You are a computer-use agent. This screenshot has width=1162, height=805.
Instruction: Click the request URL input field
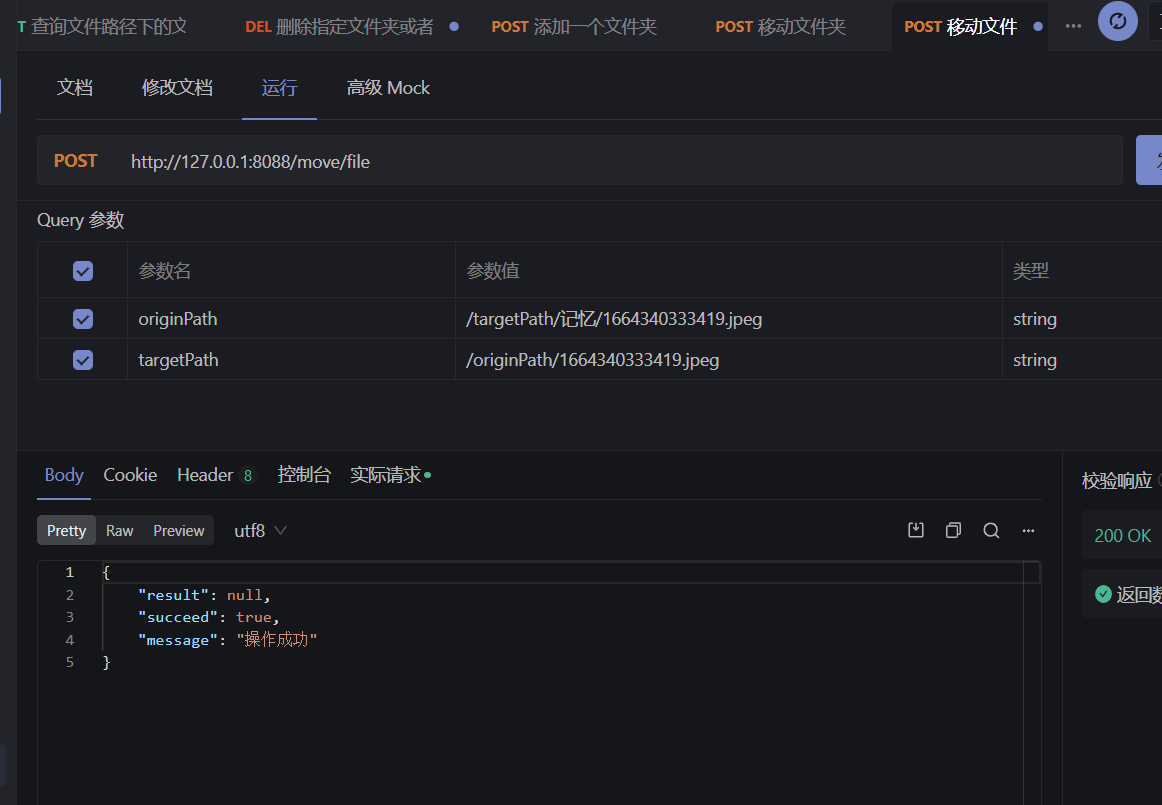coord(500,160)
